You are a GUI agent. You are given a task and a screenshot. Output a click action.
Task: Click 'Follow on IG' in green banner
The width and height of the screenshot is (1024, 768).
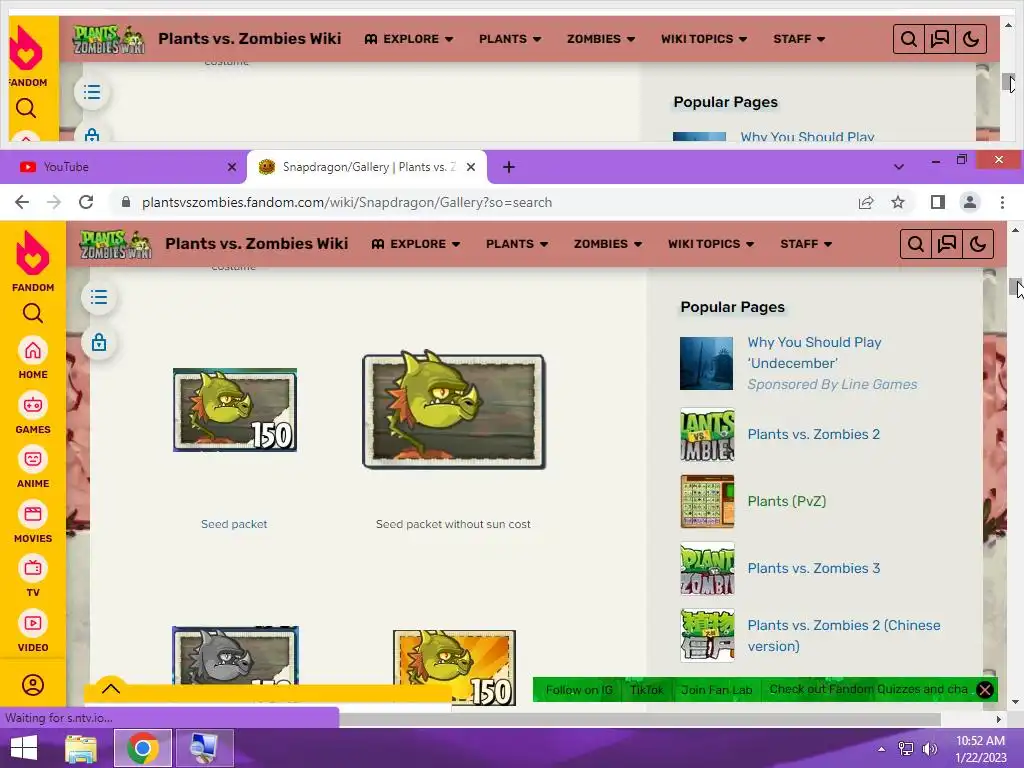[579, 690]
